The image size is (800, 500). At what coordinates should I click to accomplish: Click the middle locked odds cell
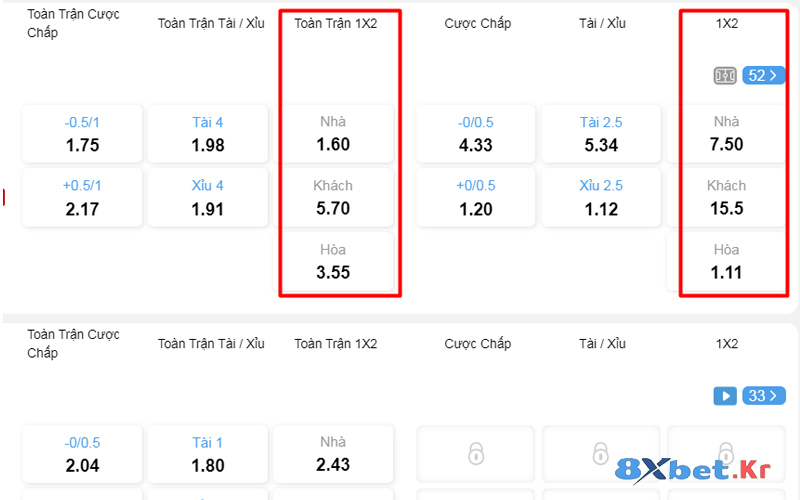click(x=601, y=454)
